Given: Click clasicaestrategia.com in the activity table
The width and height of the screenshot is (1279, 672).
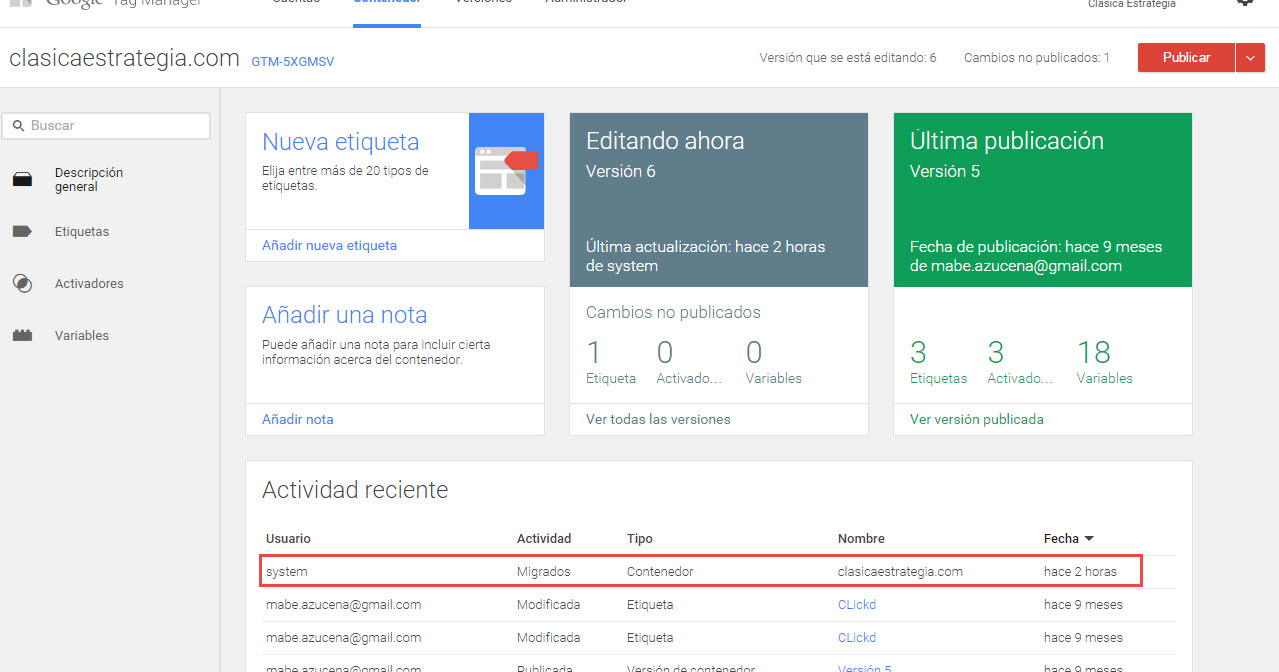Looking at the screenshot, I should pyautogui.click(x=900, y=572).
